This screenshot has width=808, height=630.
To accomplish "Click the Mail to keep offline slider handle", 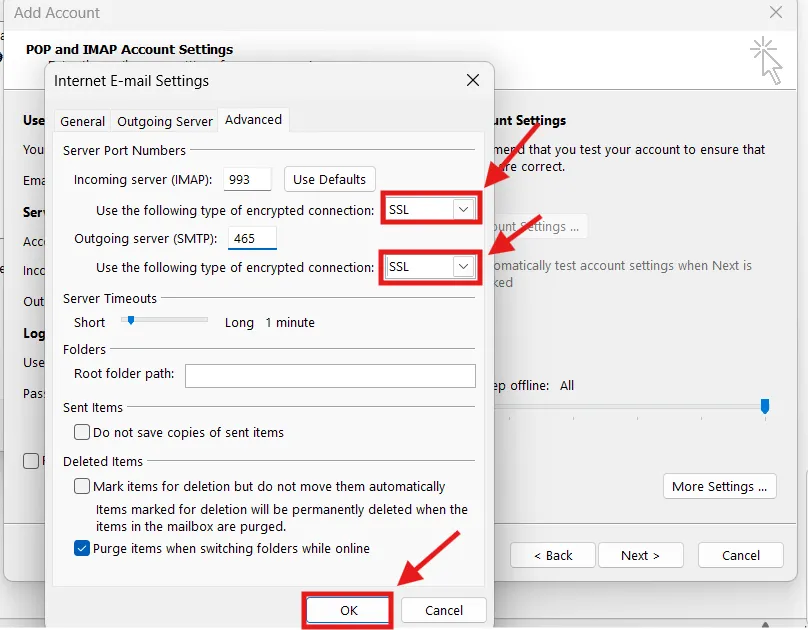I will coord(765,406).
